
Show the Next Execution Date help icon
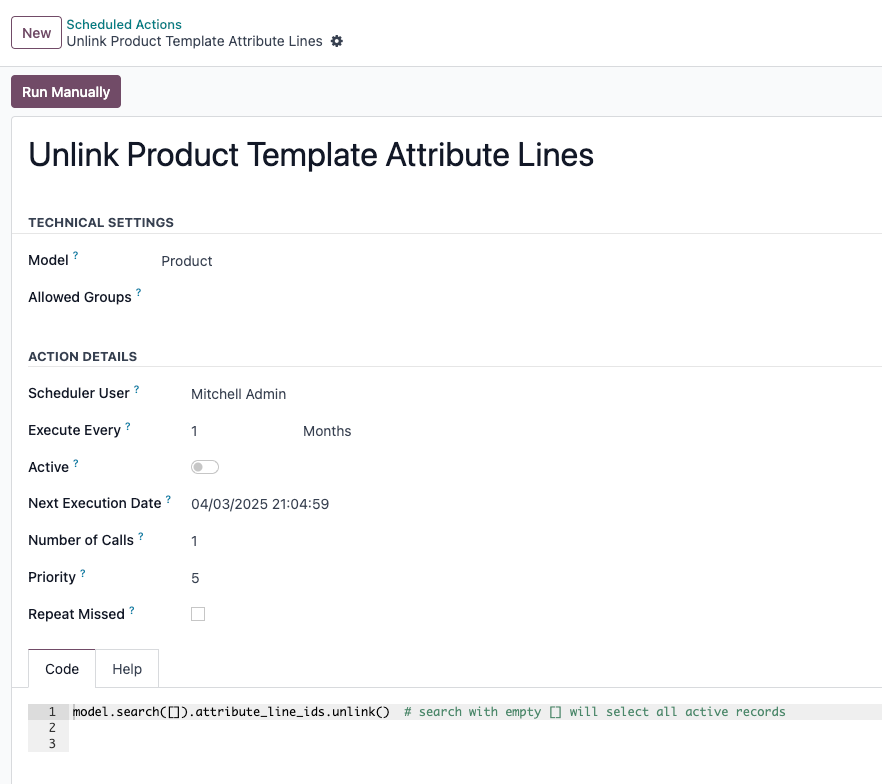168,499
